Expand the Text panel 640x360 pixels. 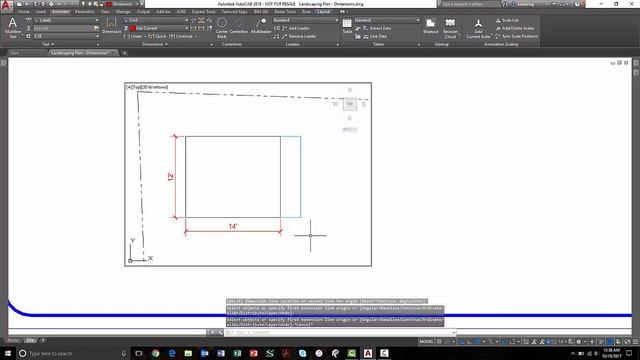click(48, 44)
